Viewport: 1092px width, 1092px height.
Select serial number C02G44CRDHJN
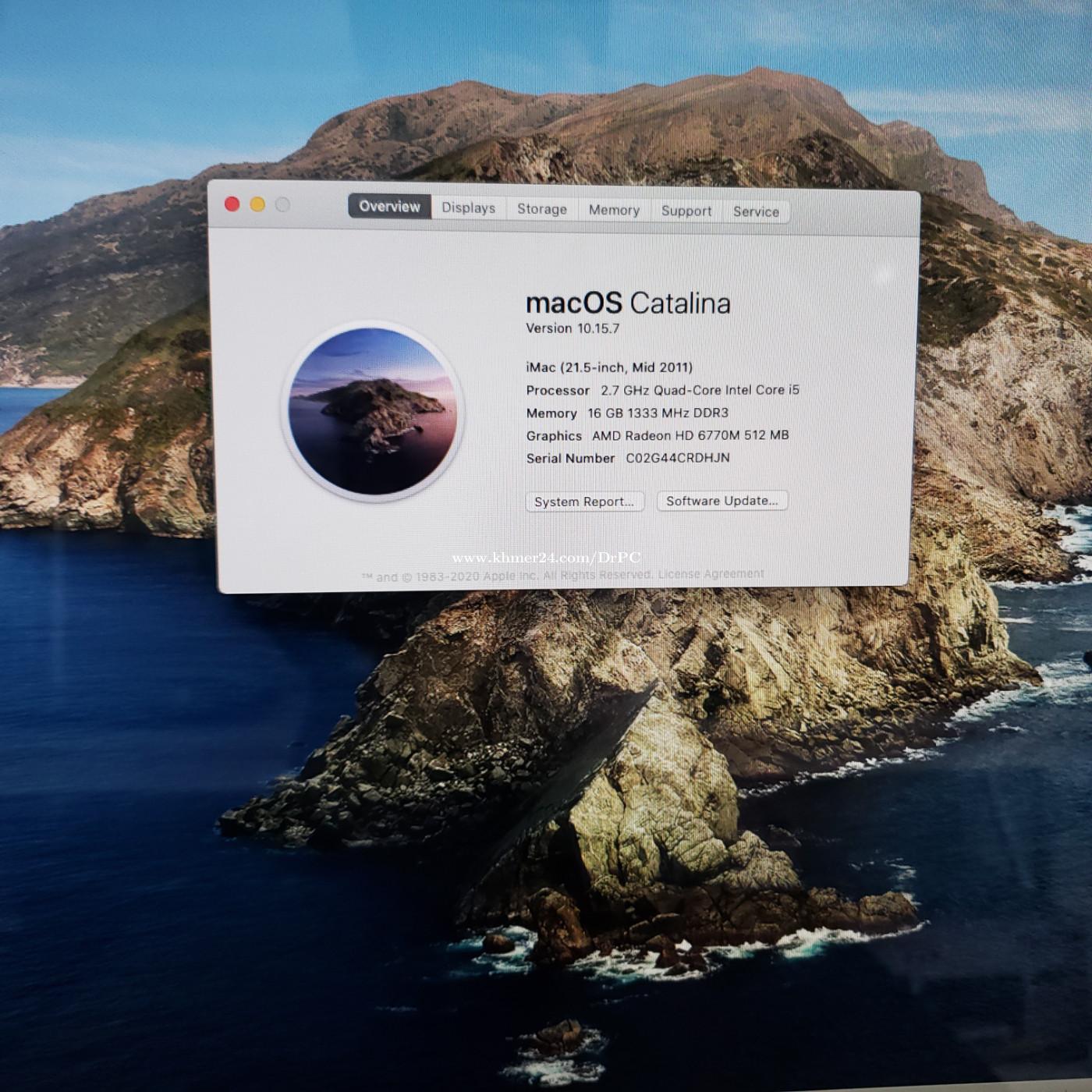point(678,458)
